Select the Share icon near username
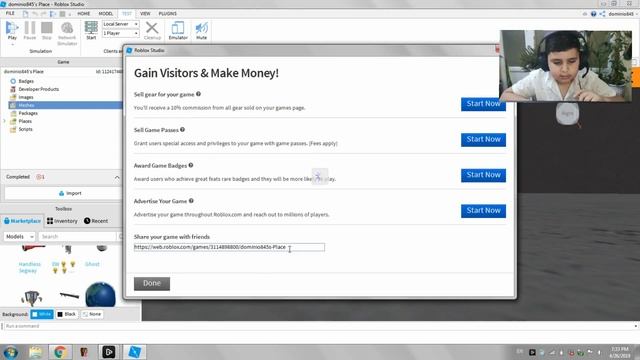 pos(602,14)
